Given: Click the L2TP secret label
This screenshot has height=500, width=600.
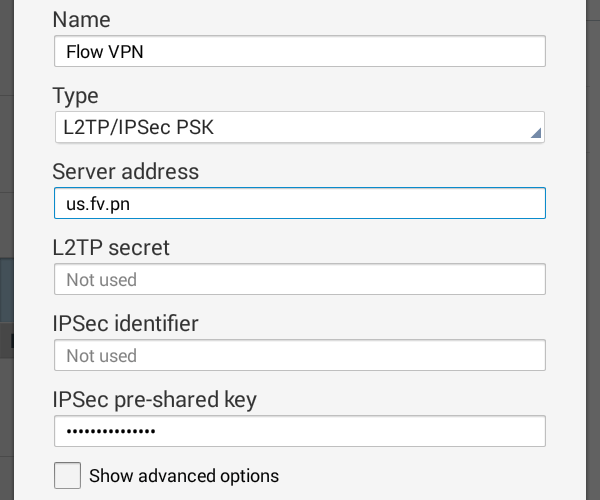Looking at the screenshot, I should pyautogui.click(x=110, y=247).
